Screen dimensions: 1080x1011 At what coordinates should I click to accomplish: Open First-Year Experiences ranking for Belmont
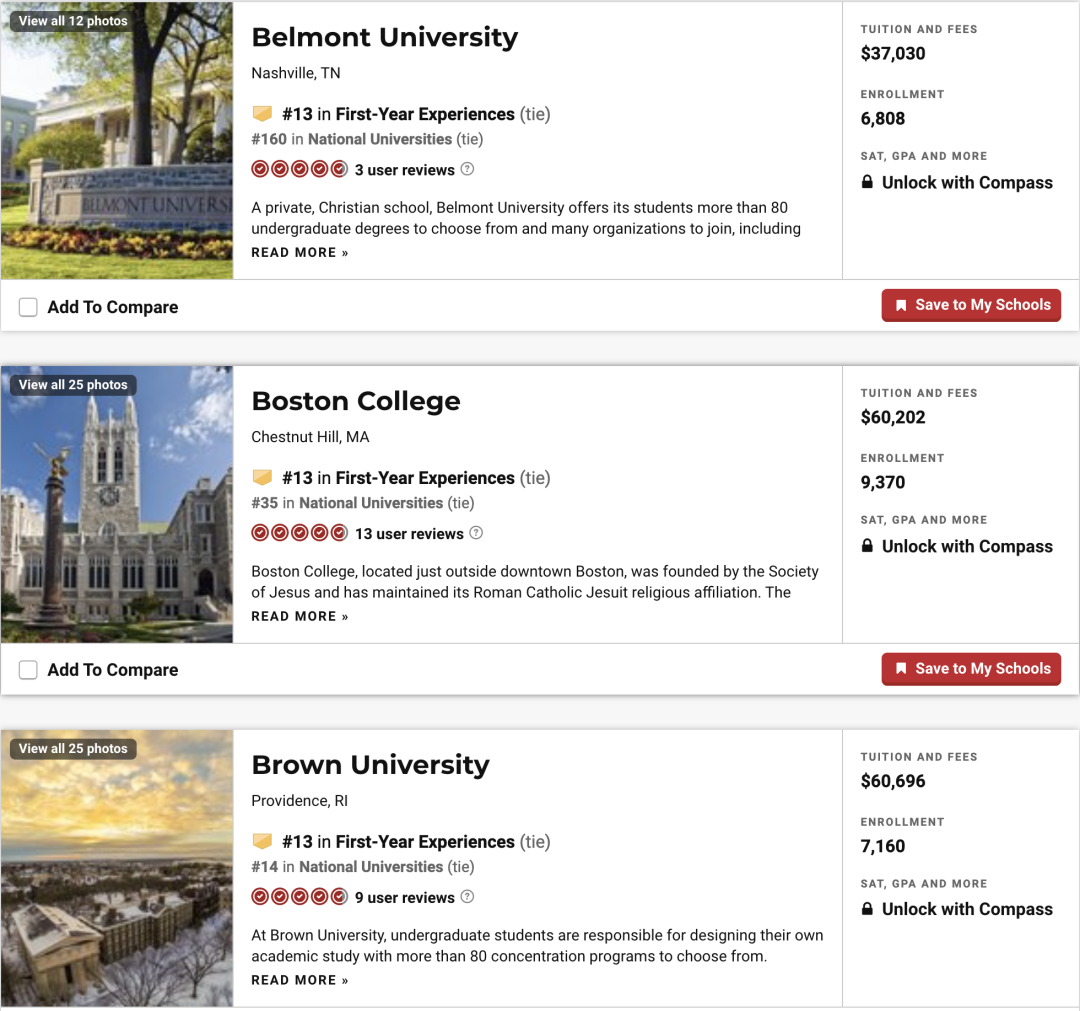point(425,114)
